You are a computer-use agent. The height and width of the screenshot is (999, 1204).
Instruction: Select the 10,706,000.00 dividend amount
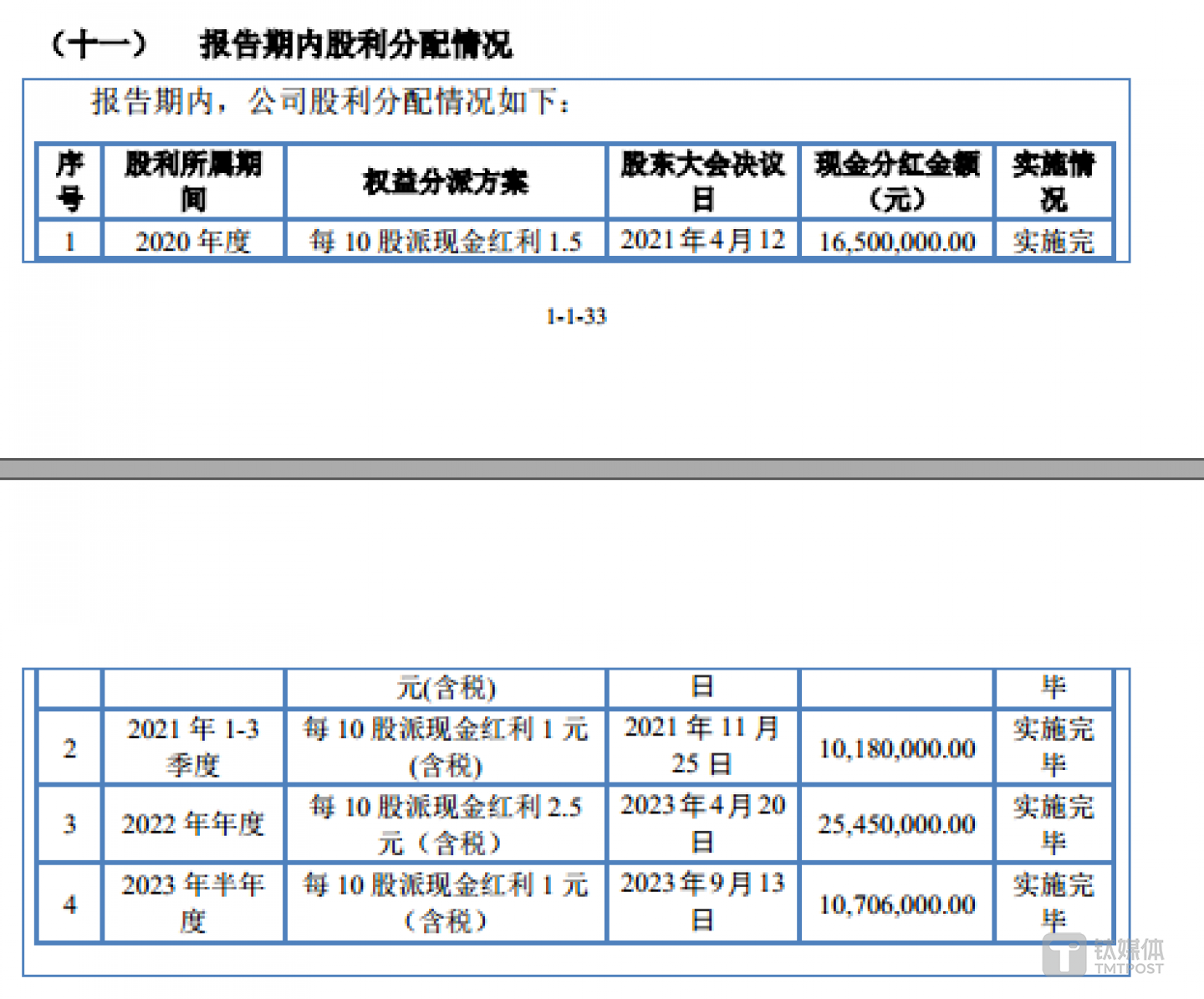click(x=896, y=905)
